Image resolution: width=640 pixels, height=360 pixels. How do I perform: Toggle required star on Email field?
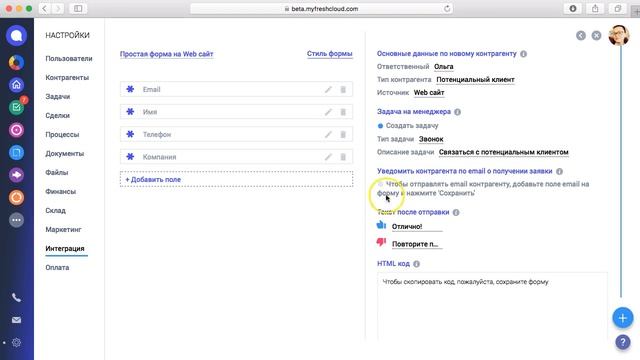(130, 89)
